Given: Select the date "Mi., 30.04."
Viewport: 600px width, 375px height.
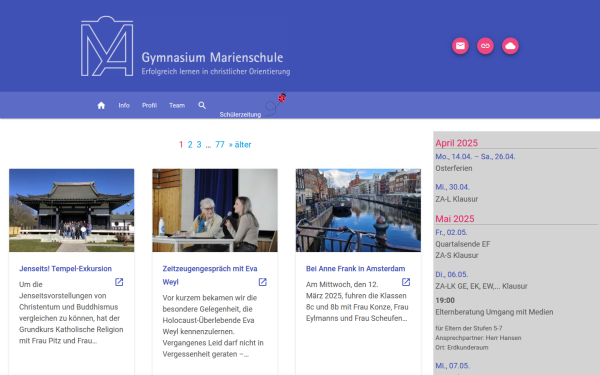Looking at the screenshot, I should click(452, 187).
